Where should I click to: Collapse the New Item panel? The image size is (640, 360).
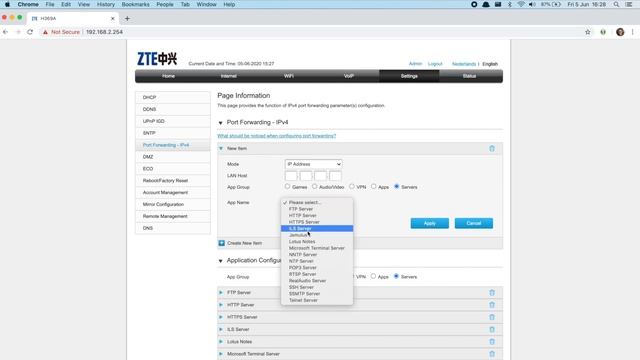coord(221,149)
